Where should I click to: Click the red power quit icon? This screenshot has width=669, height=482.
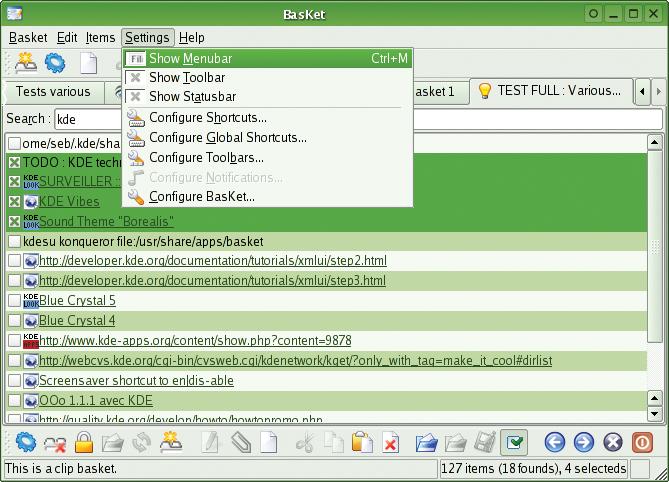[x=643, y=442]
